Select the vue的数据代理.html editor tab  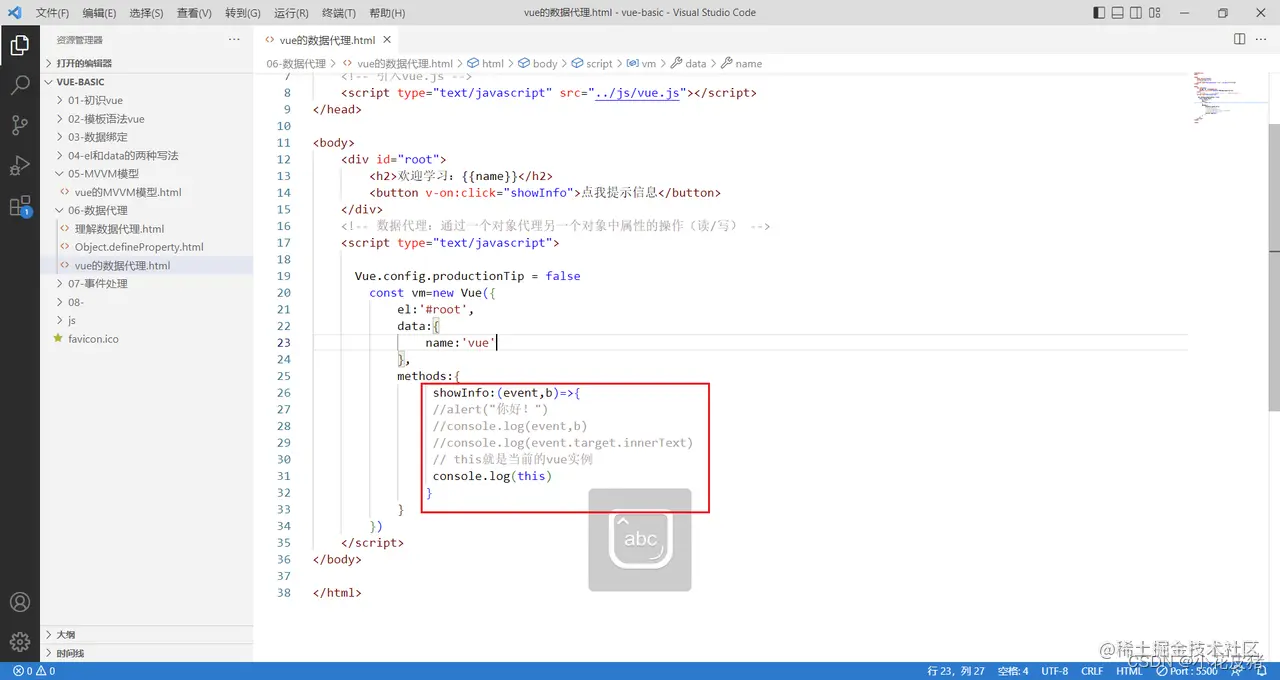pos(326,40)
